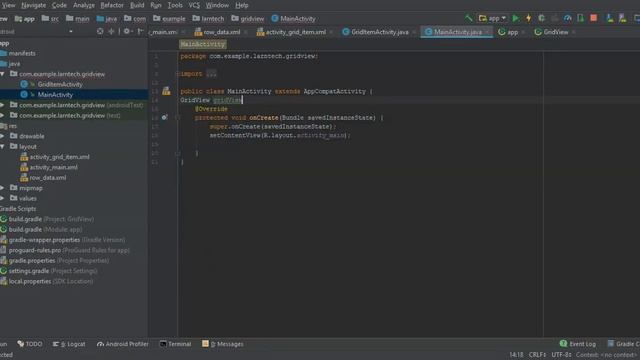This screenshot has height=360, width=640.
Task: Open the Build menu
Action: [x=137, y=5]
